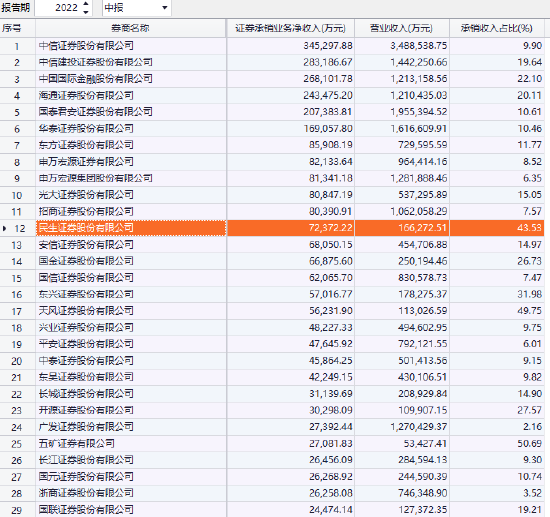Sort by 序号 column header

pos(18,28)
